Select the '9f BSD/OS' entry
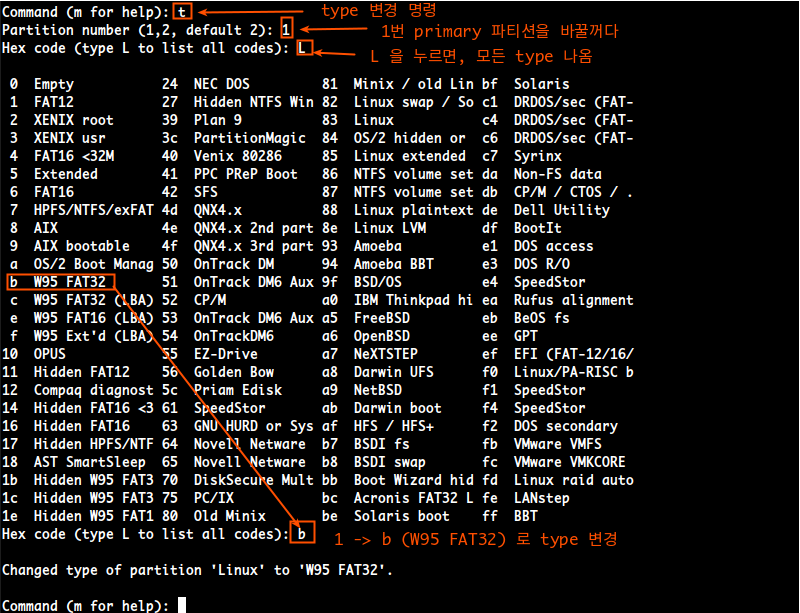This screenshot has width=800, height=613. pyautogui.click(x=362, y=282)
